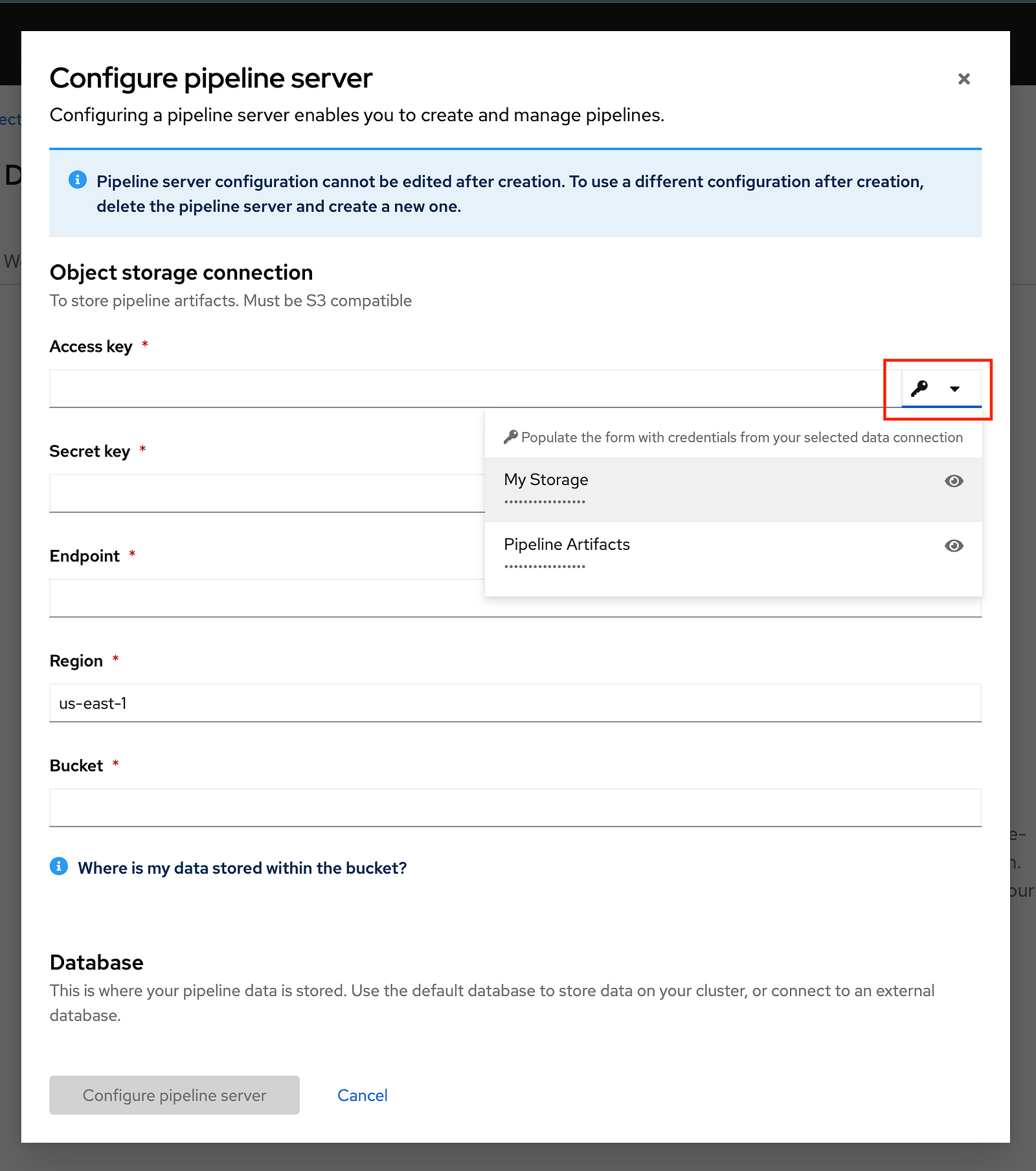Click the Region field containing us-east-1
The height and width of the screenshot is (1171, 1036).
click(x=515, y=703)
